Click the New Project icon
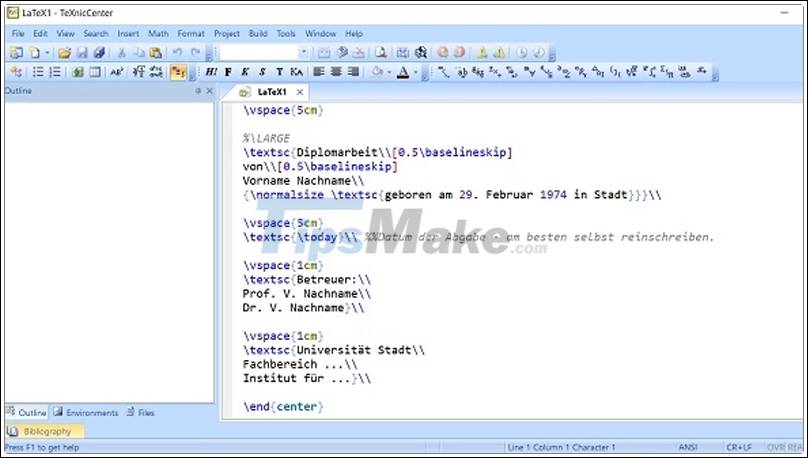 coord(16,53)
